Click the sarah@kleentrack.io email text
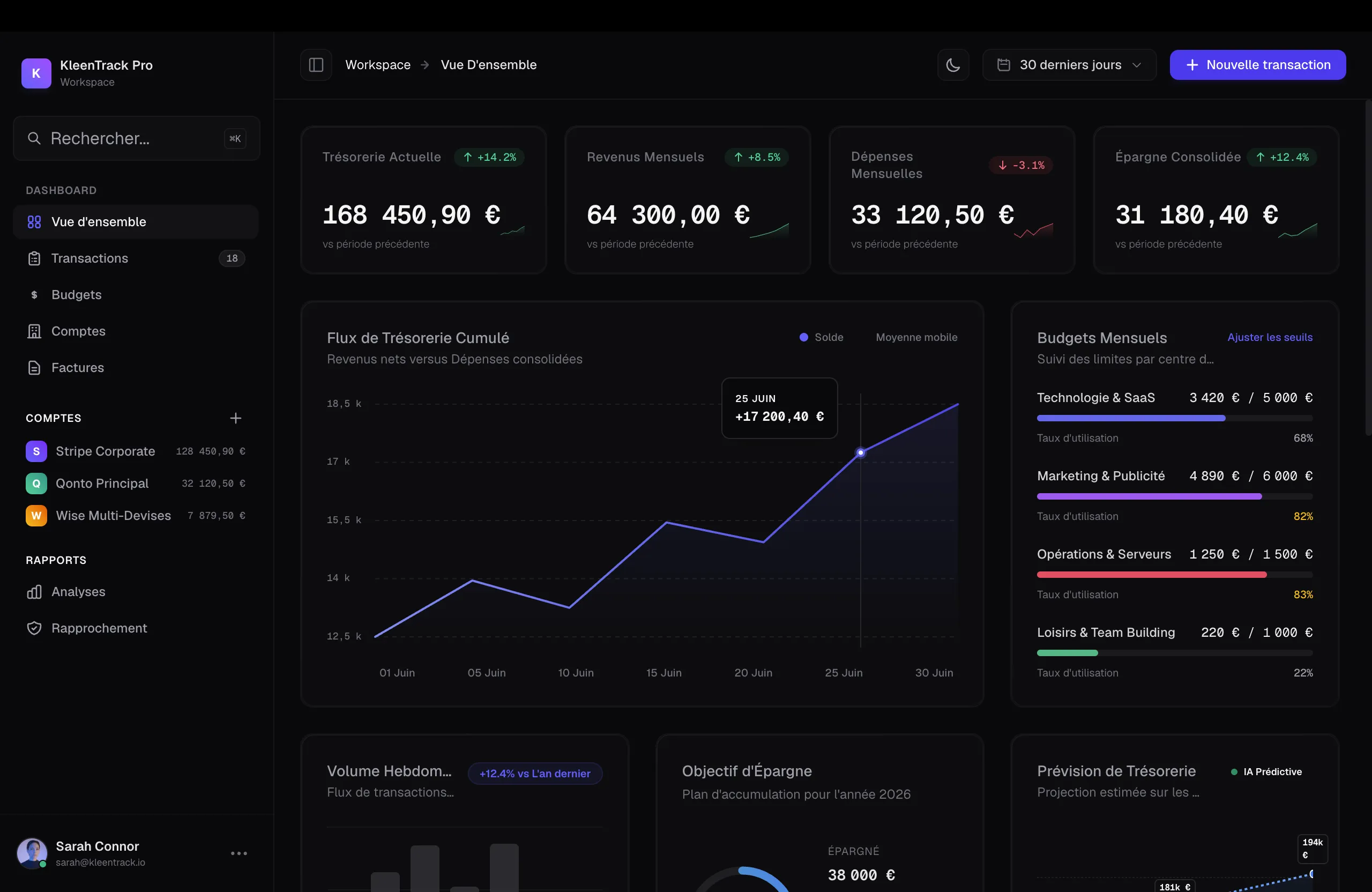The height and width of the screenshot is (892, 1372). click(100, 863)
